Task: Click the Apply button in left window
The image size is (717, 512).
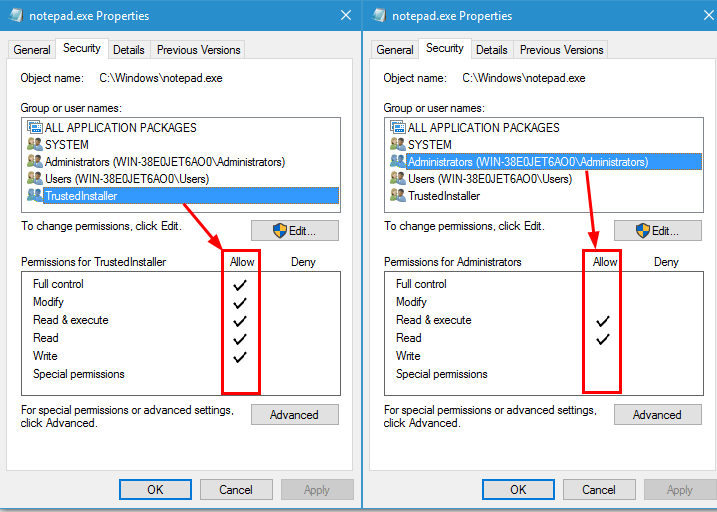Action: coord(317,490)
